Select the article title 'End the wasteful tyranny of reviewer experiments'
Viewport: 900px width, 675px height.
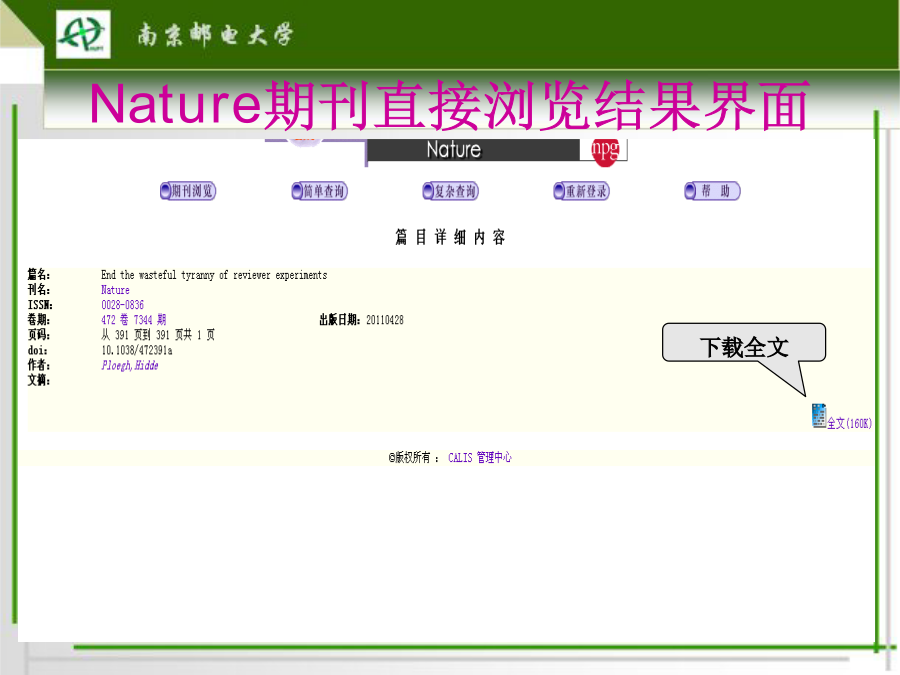coord(214,275)
